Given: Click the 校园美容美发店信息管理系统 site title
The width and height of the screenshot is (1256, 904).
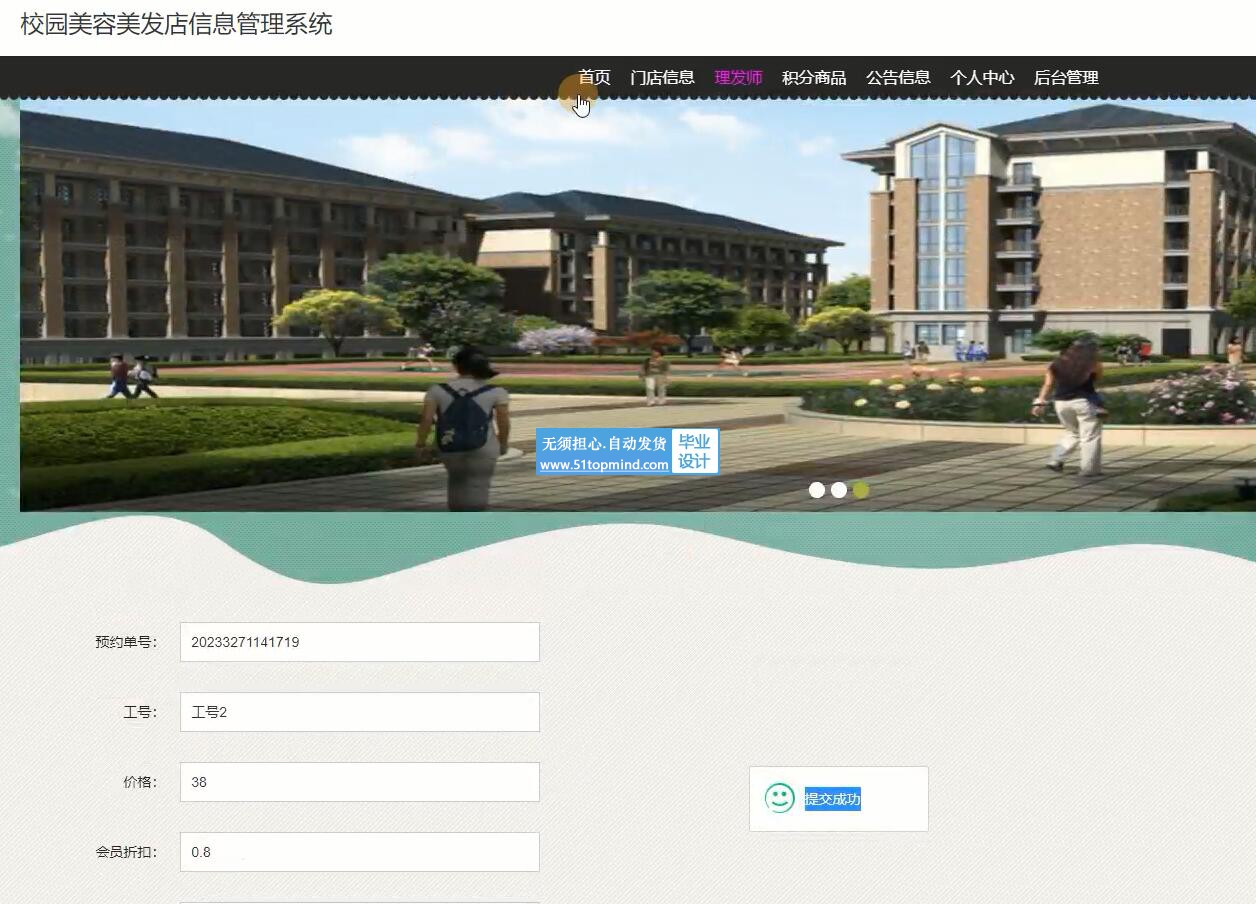Looking at the screenshot, I should (176, 24).
